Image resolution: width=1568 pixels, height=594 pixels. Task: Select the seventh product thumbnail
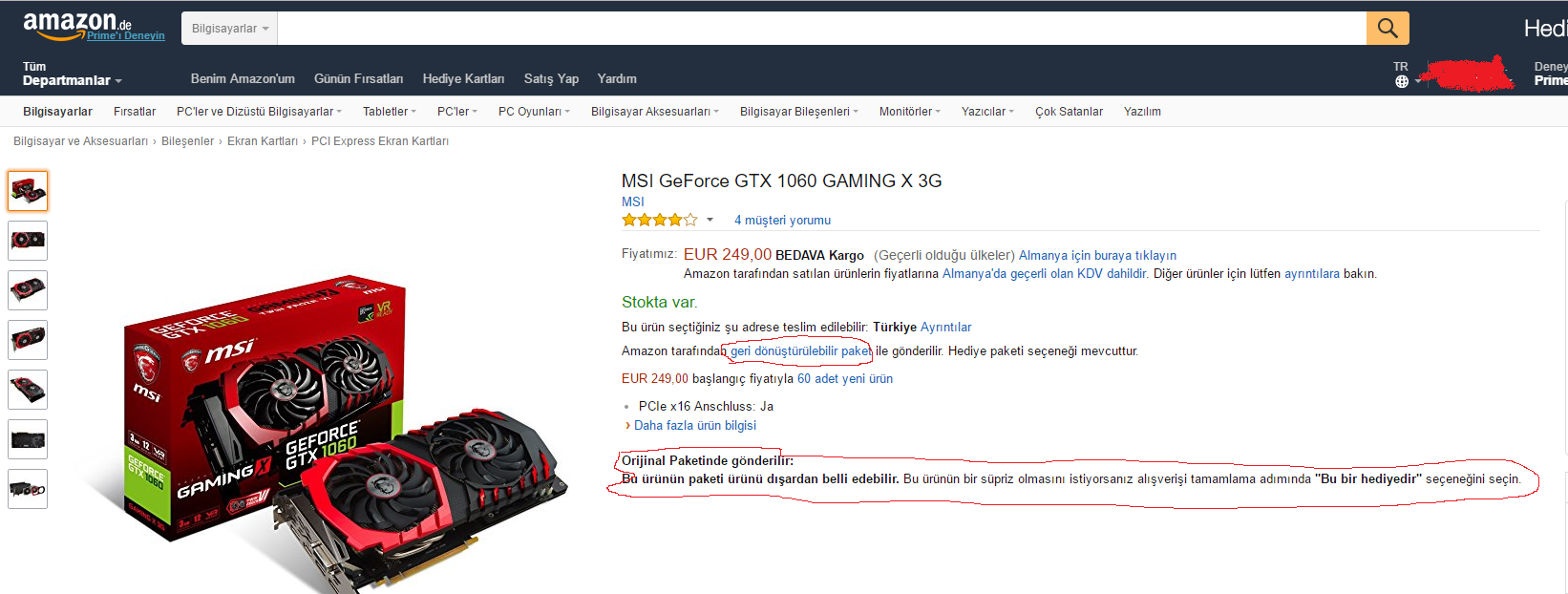28,489
